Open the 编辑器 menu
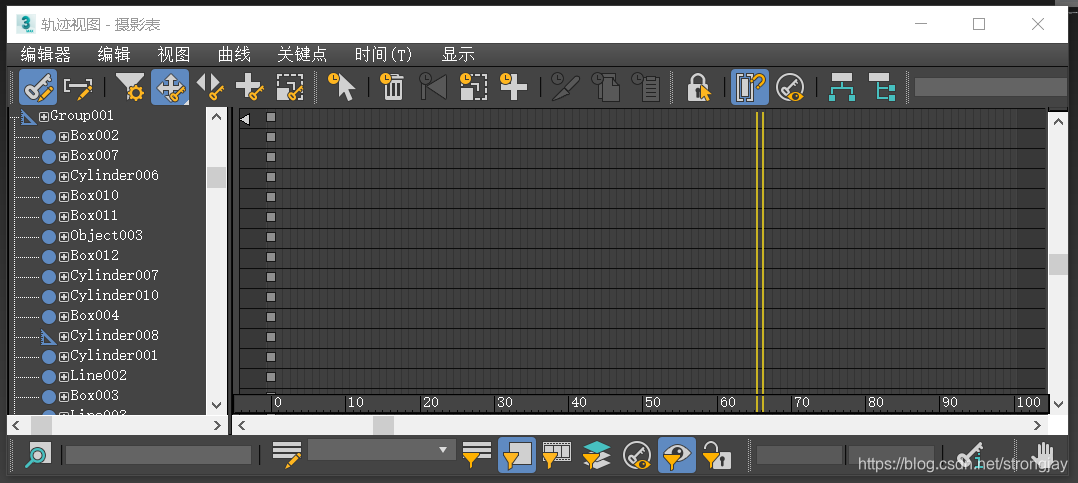Image resolution: width=1078 pixels, height=483 pixels. point(45,54)
